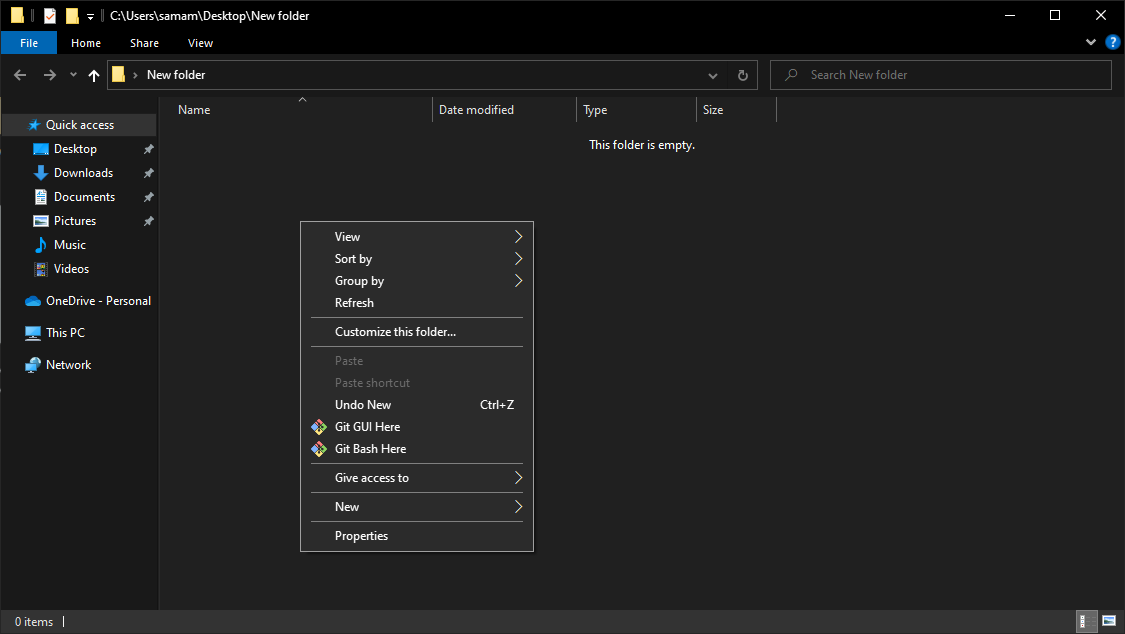This screenshot has height=634, width=1125.
Task: Select Quick access in navigation pane
Action: 80,125
